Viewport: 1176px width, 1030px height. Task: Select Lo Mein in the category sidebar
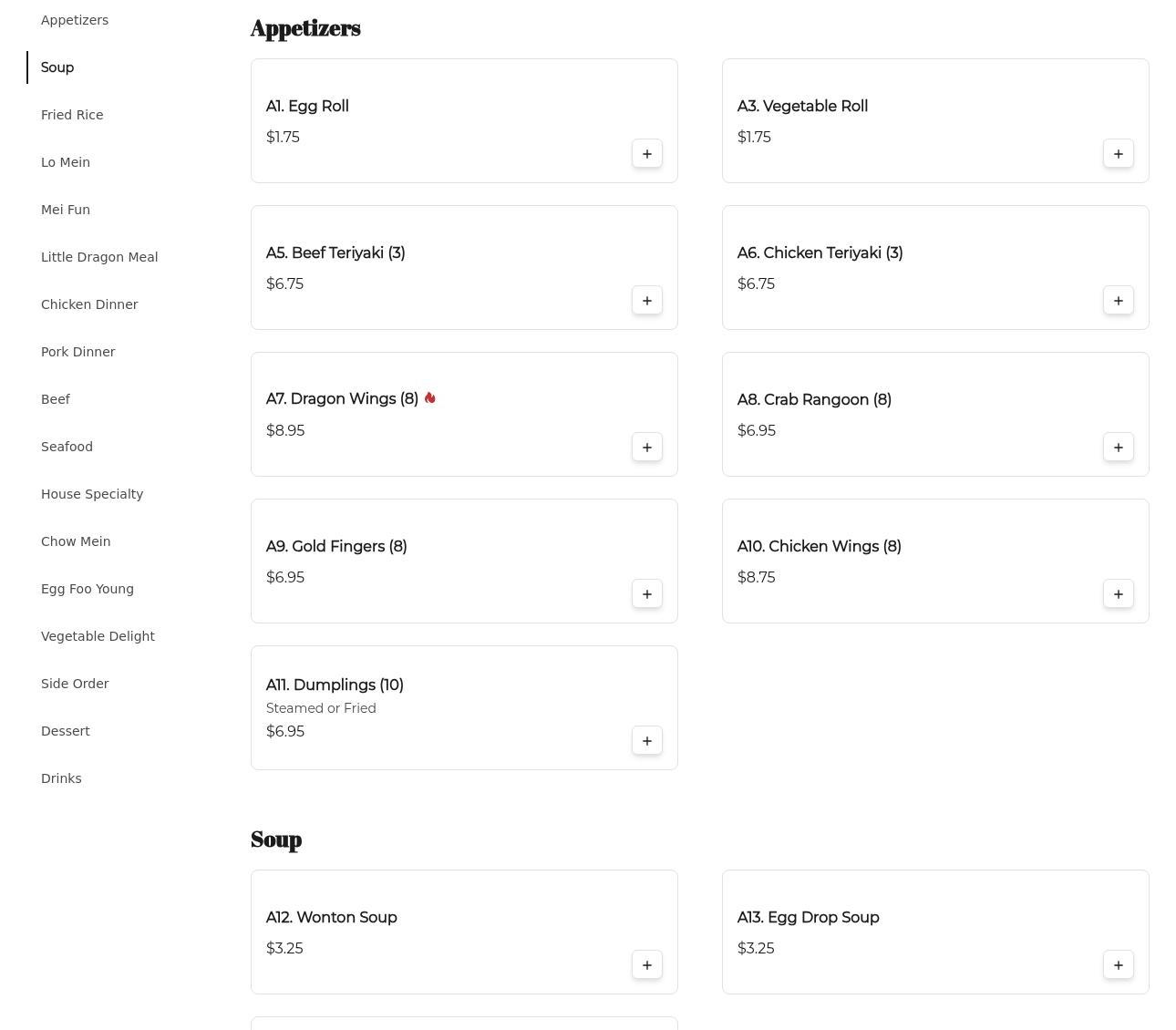[x=66, y=162]
